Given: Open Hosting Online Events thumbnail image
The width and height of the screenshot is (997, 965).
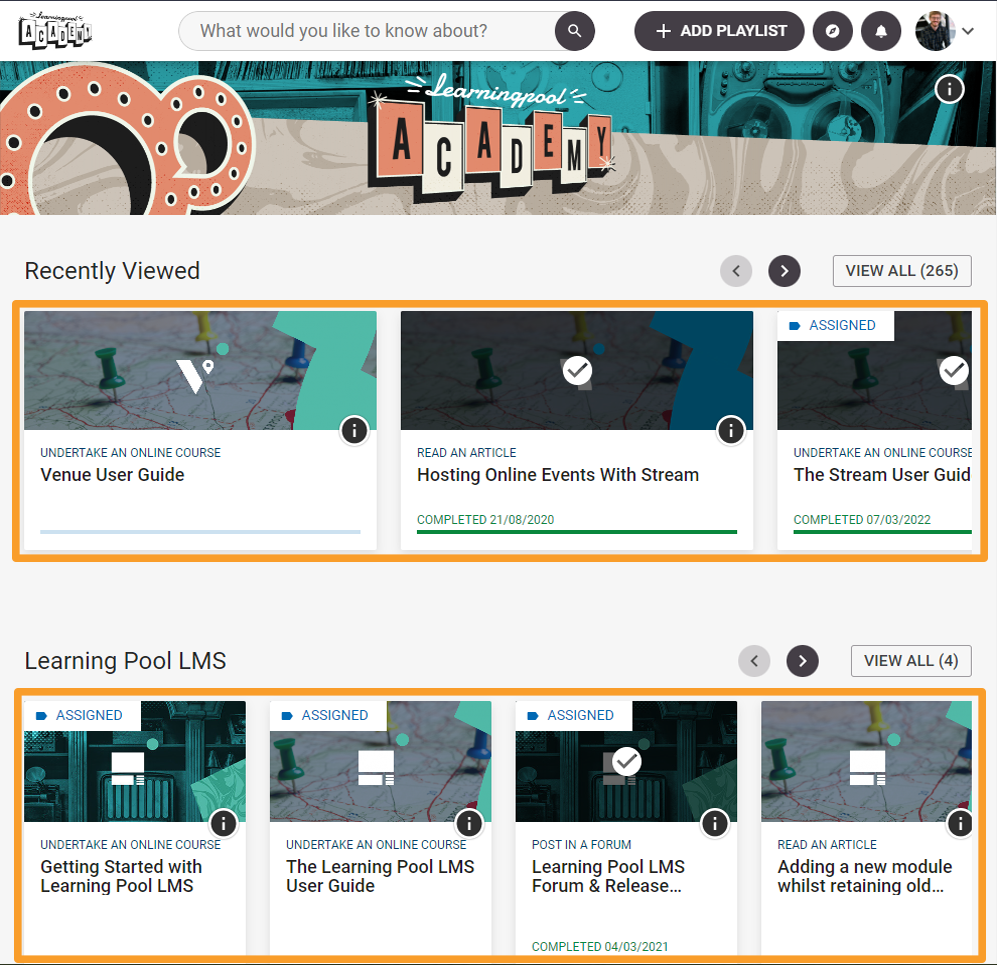Looking at the screenshot, I should (x=577, y=370).
